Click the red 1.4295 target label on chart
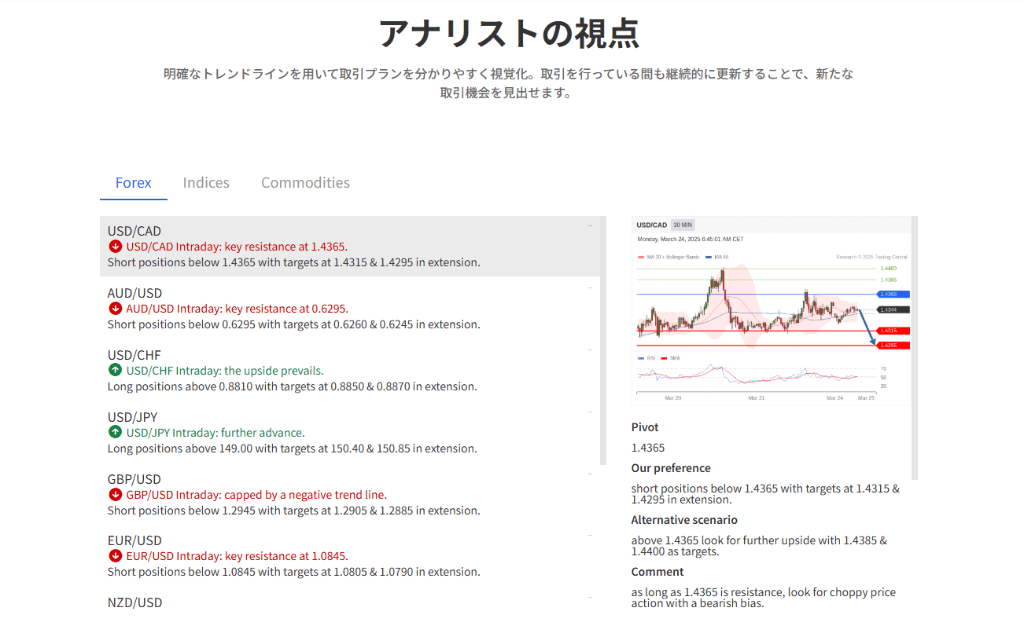Viewport: 1024px width, 626px height. point(888,345)
